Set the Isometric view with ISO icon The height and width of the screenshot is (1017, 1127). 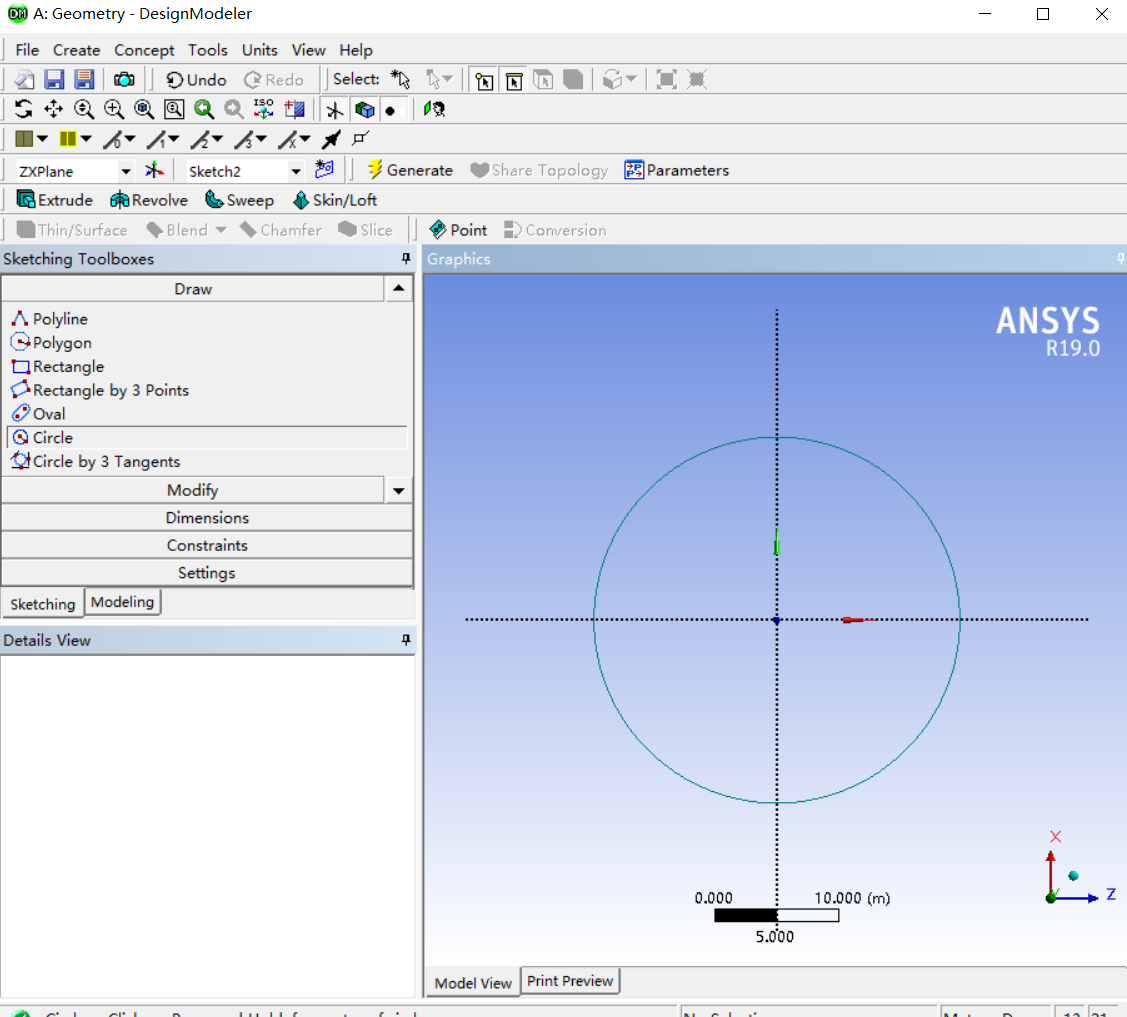coord(264,109)
